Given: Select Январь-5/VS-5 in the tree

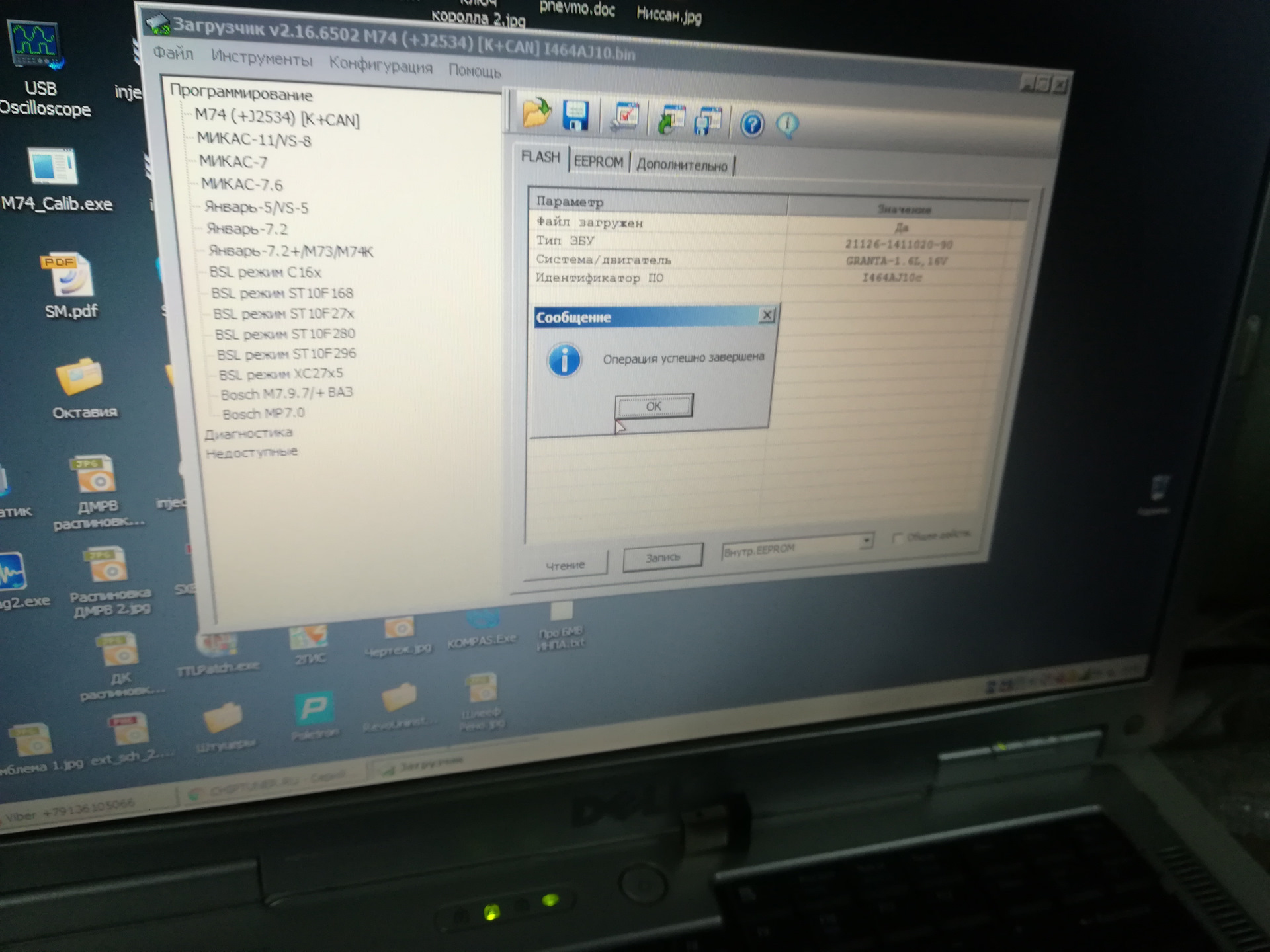Looking at the screenshot, I should [256, 207].
